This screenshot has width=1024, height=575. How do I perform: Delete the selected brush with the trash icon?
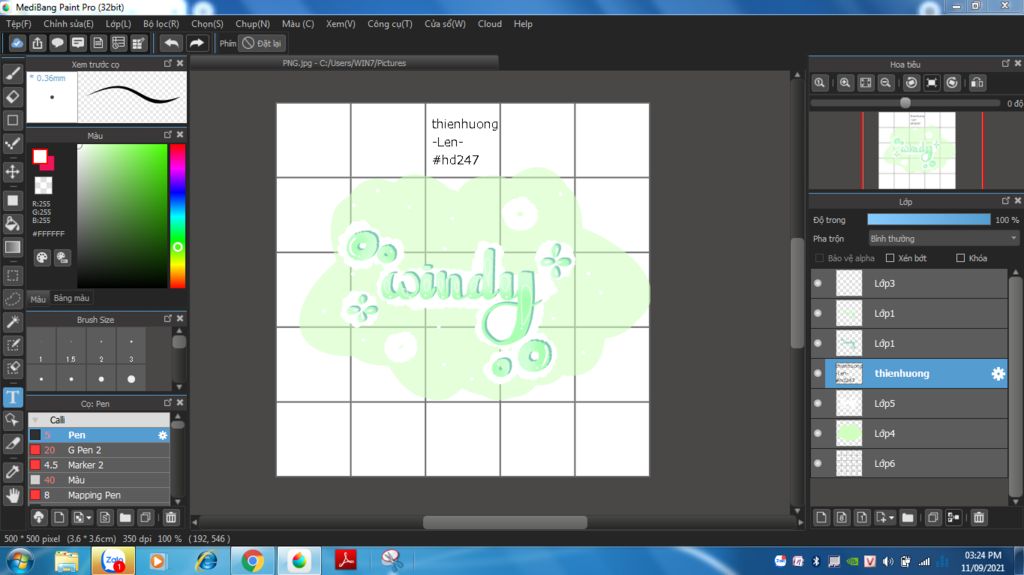170,518
